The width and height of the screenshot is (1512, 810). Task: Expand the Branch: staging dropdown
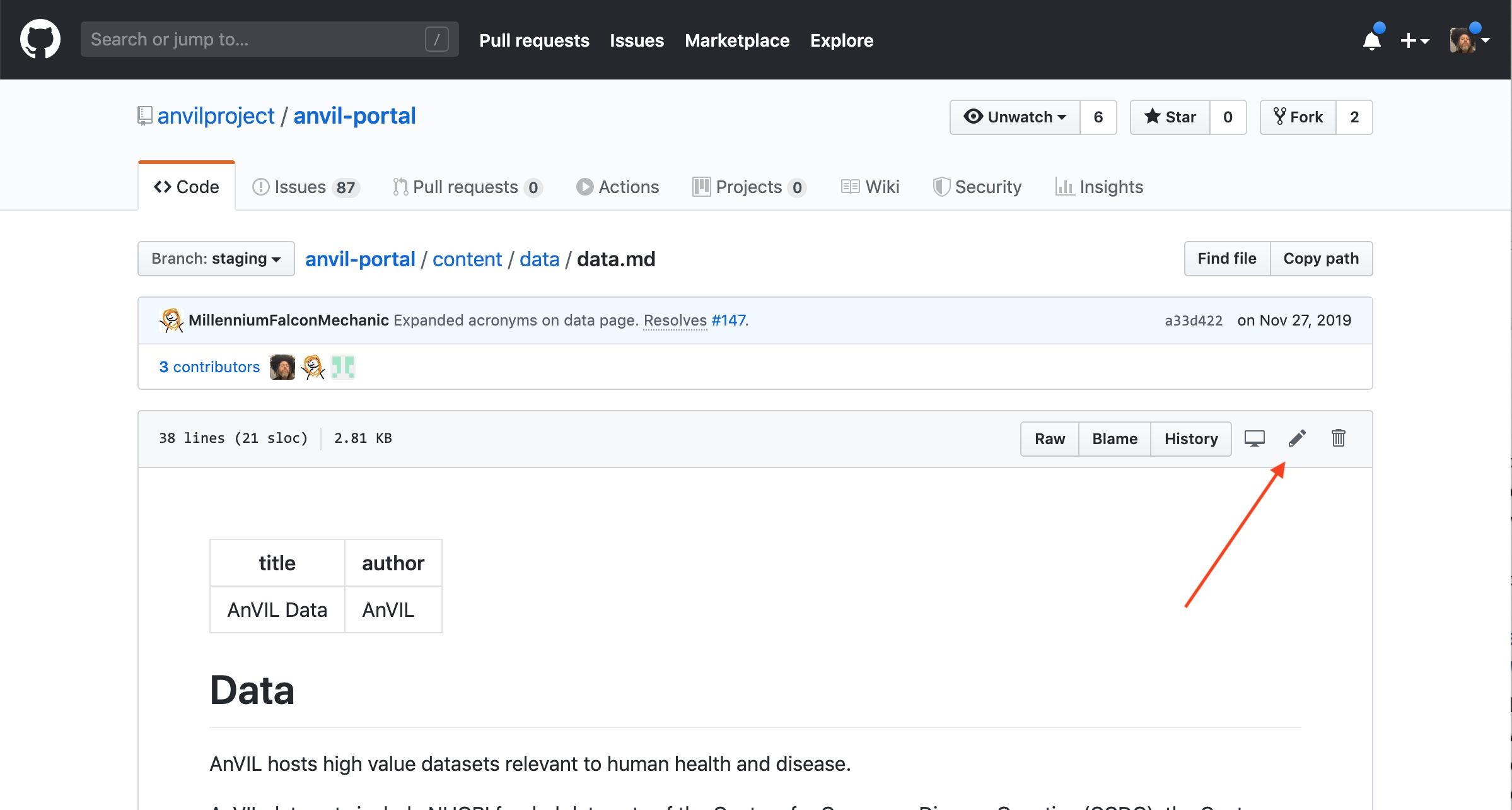216,259
